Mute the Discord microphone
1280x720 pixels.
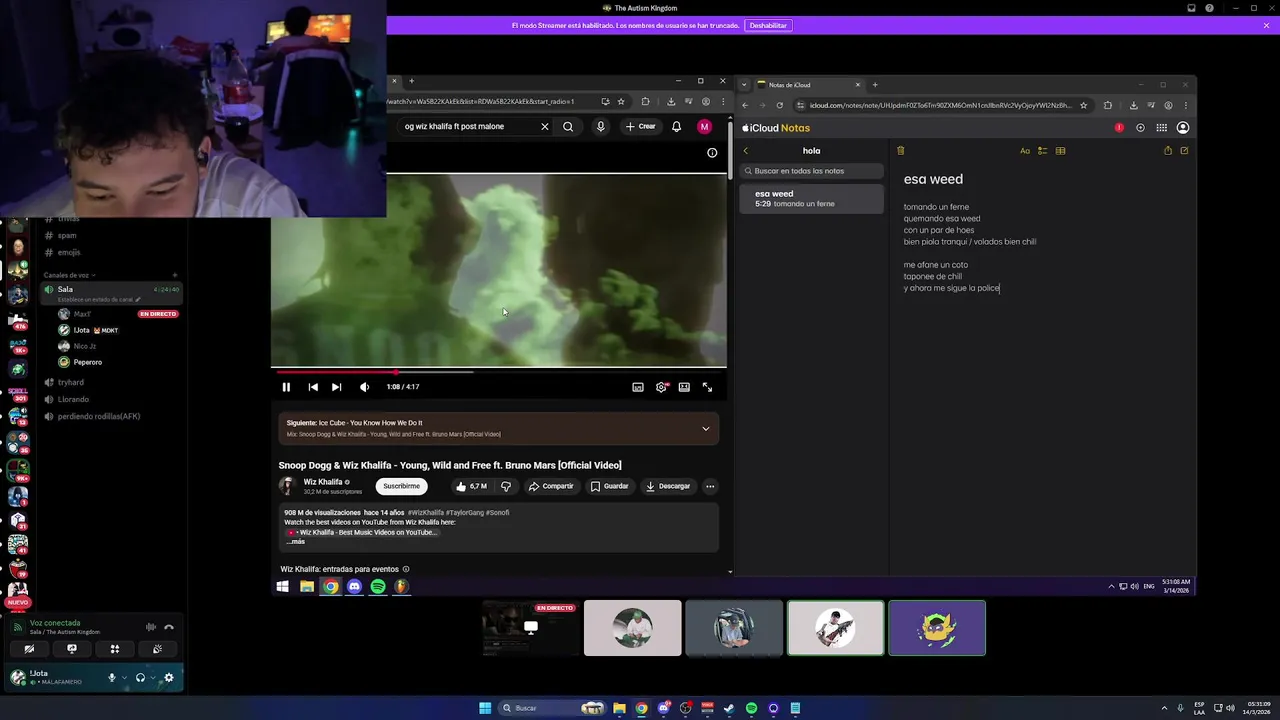click(112, 677)
